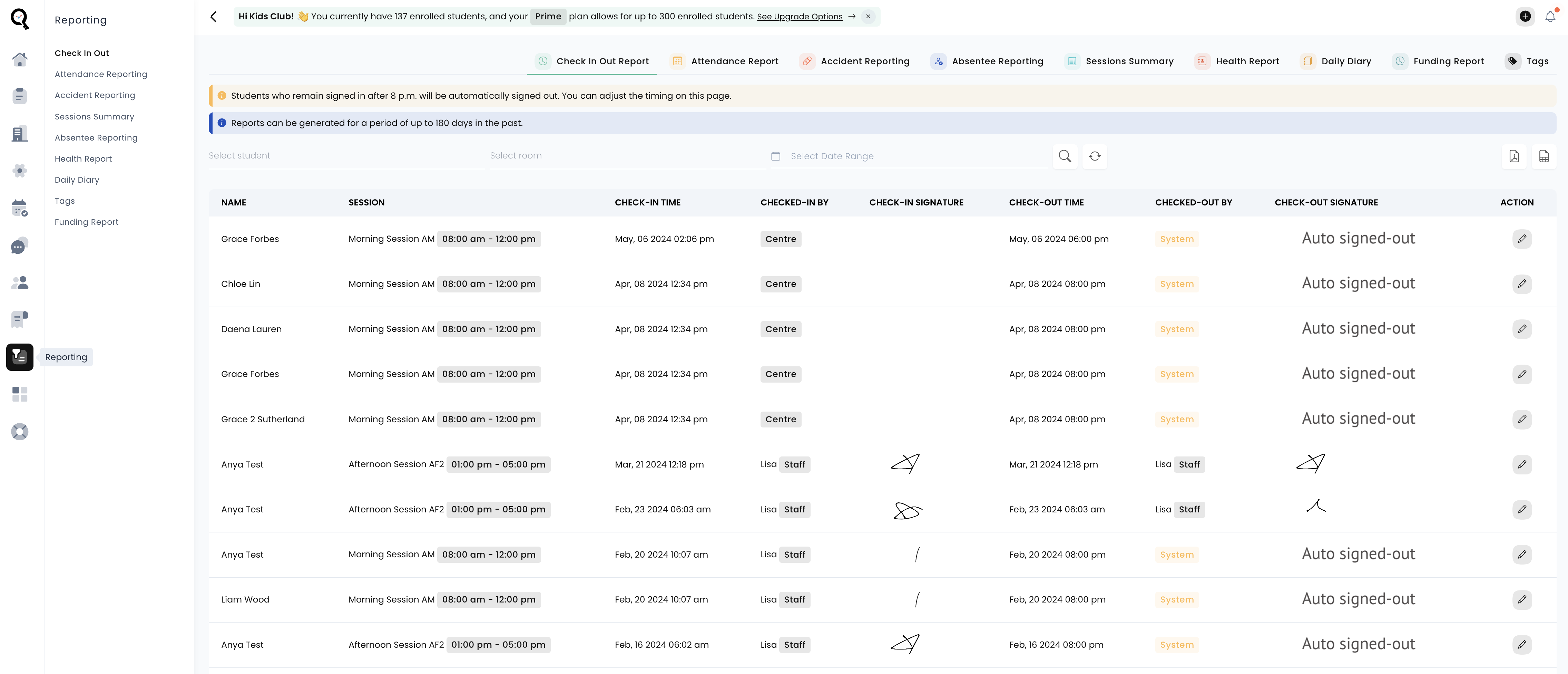
Task: Open the notifications bell
Action: click(x=1550, y=17)
